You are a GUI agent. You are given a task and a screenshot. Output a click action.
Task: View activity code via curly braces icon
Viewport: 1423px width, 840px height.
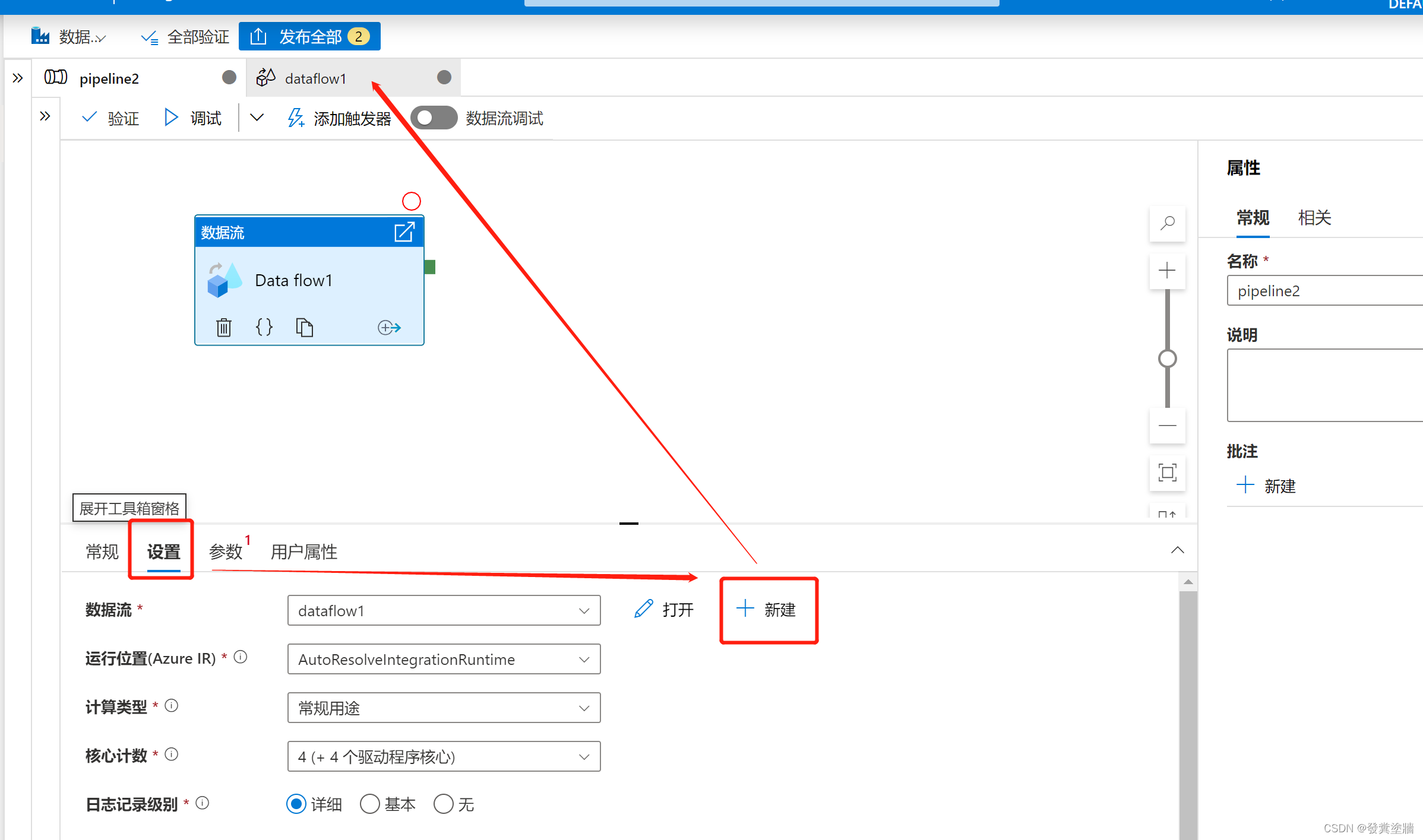(x=264, y=327)
